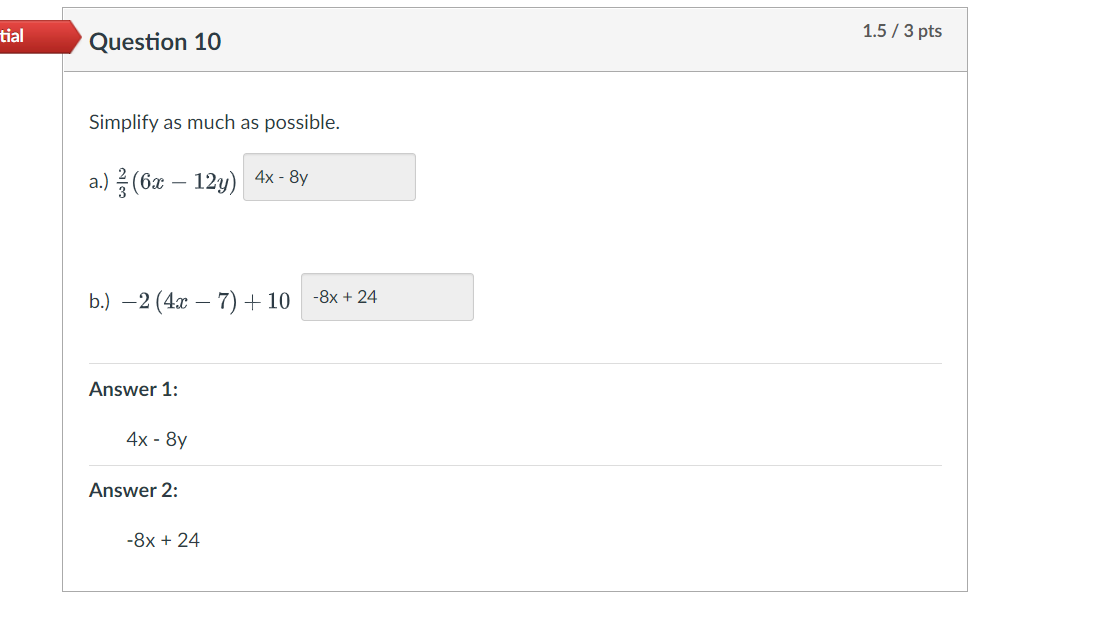Click the Answer 1 label
The height and width of the screenshot is (622, 1119).
point(134,389)
